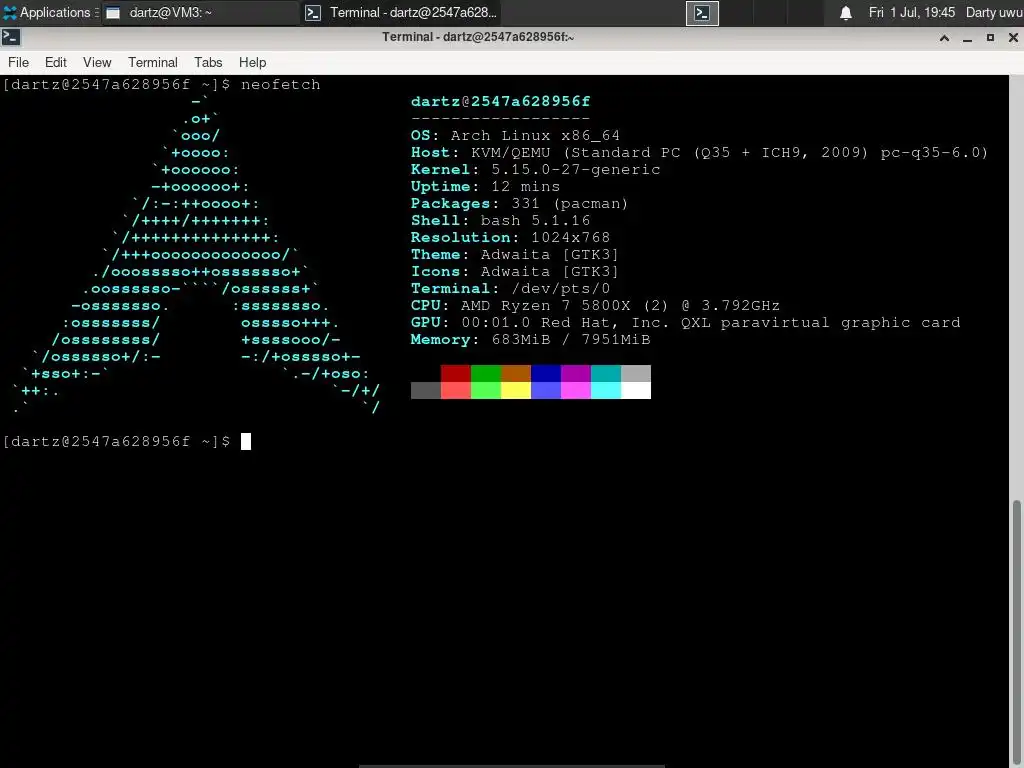The image size is (1024, 768).
Task: Open the notification bell icon
Action: [846, 13]
